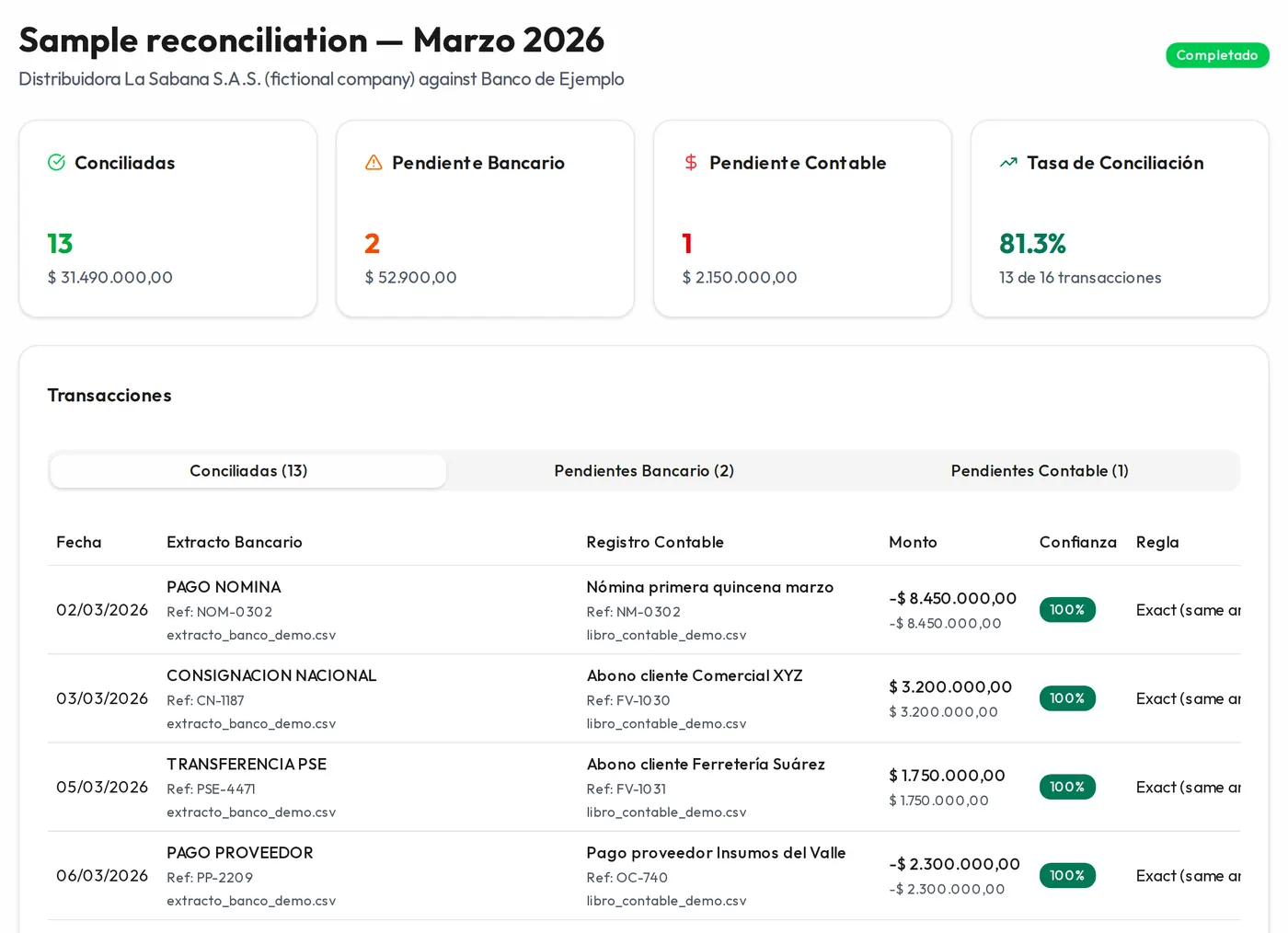Click the Pendiente Contable dollar icon
This screenshot has width=1288, height=933.
pos(691,163)
